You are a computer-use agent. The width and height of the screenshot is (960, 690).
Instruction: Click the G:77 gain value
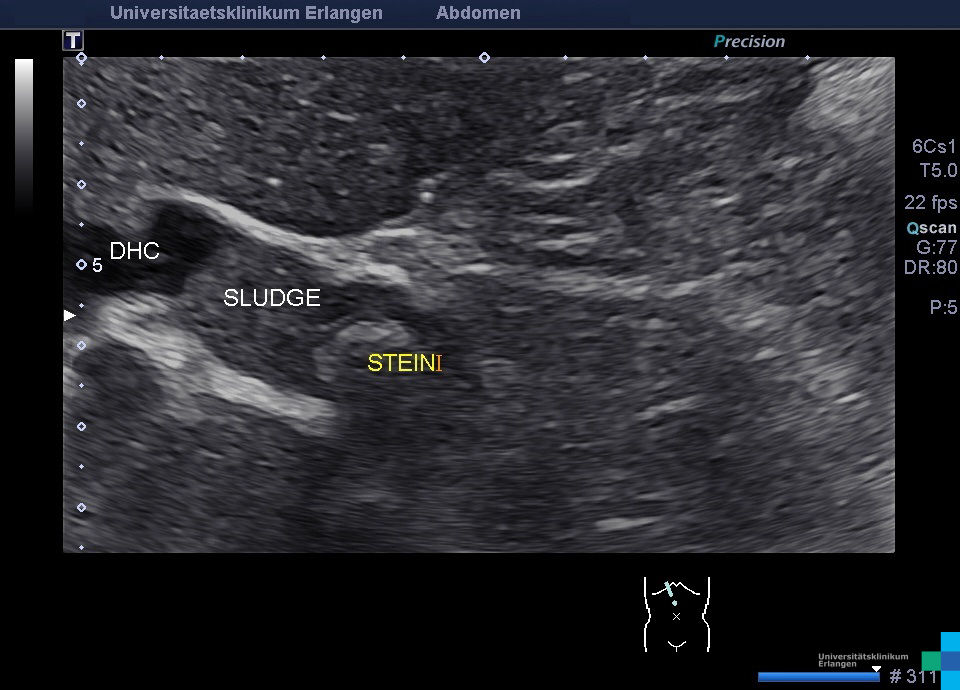(x=936, y=248)
